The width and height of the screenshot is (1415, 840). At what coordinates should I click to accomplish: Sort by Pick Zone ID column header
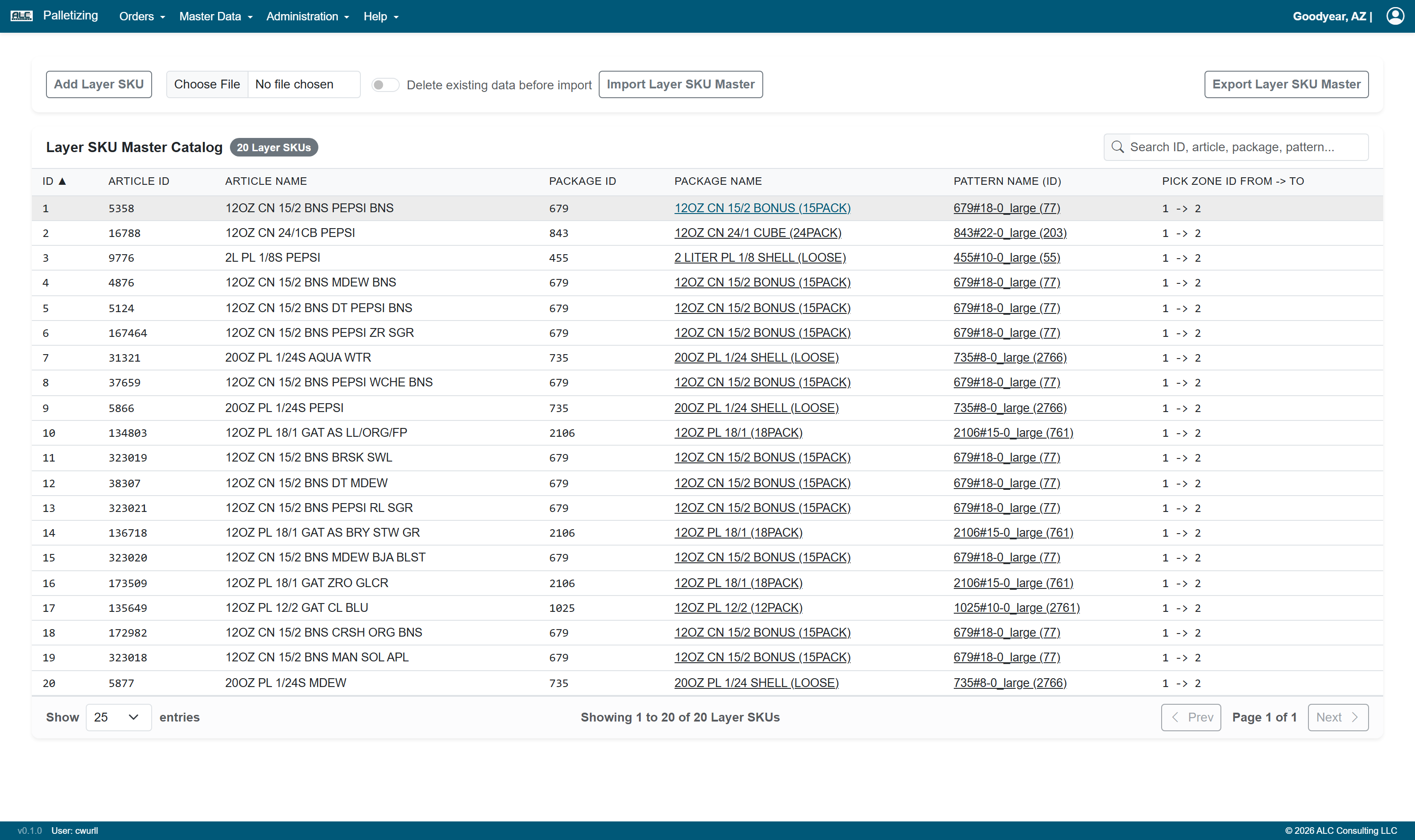click(x=1233, y=181)
